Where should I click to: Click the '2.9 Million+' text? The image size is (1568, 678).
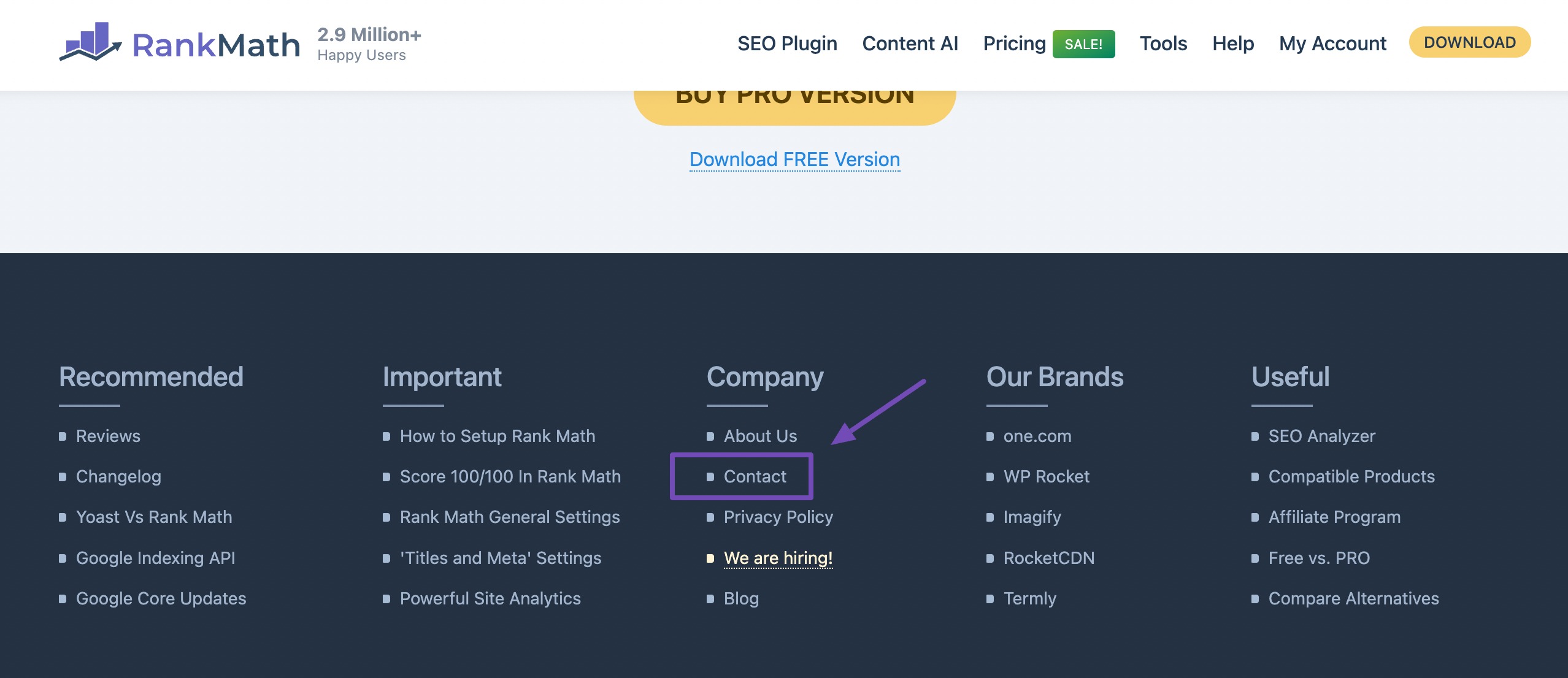click(369, 34)
